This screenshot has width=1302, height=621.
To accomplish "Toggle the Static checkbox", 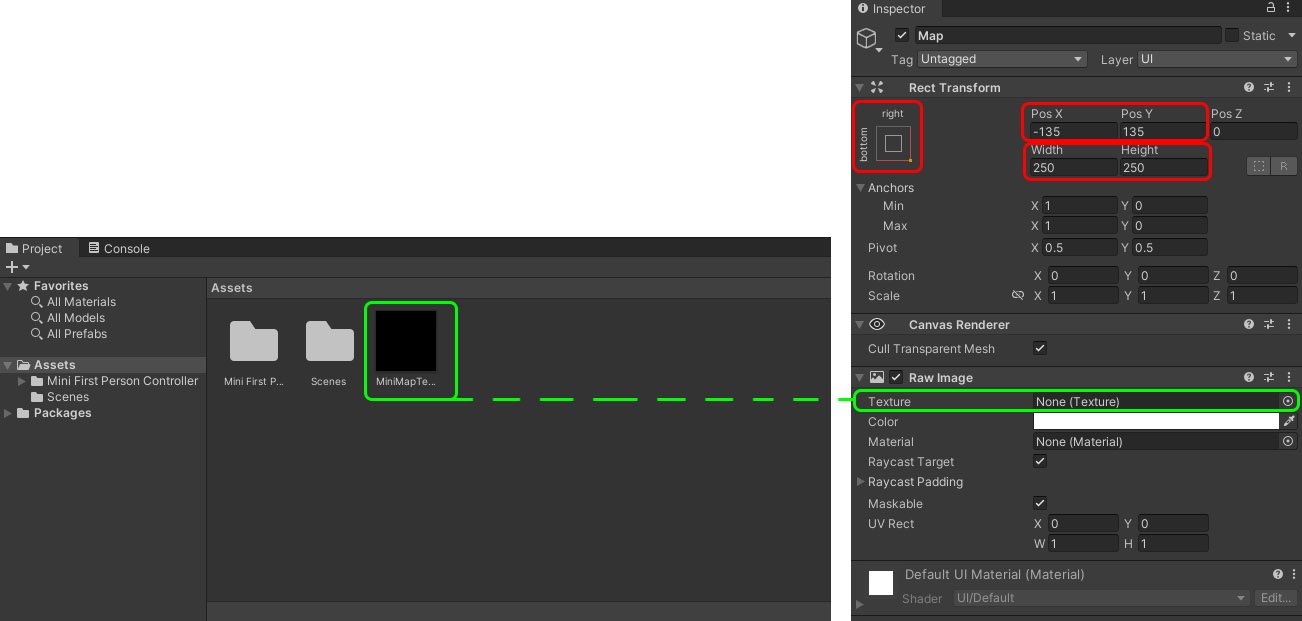I will pyautogui.click(x=1232, y=35).
